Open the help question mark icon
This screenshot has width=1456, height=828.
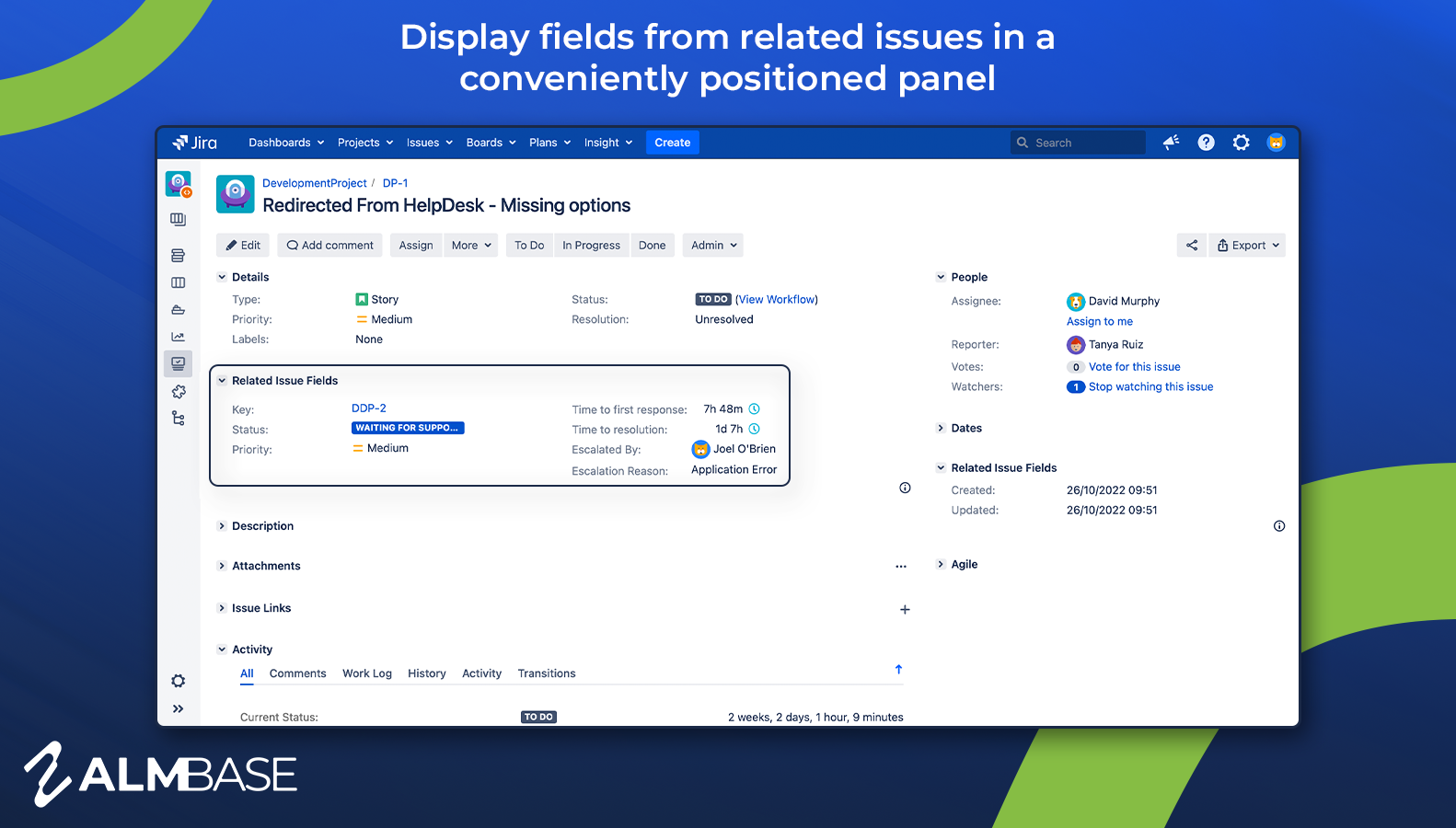[1206, 143]
